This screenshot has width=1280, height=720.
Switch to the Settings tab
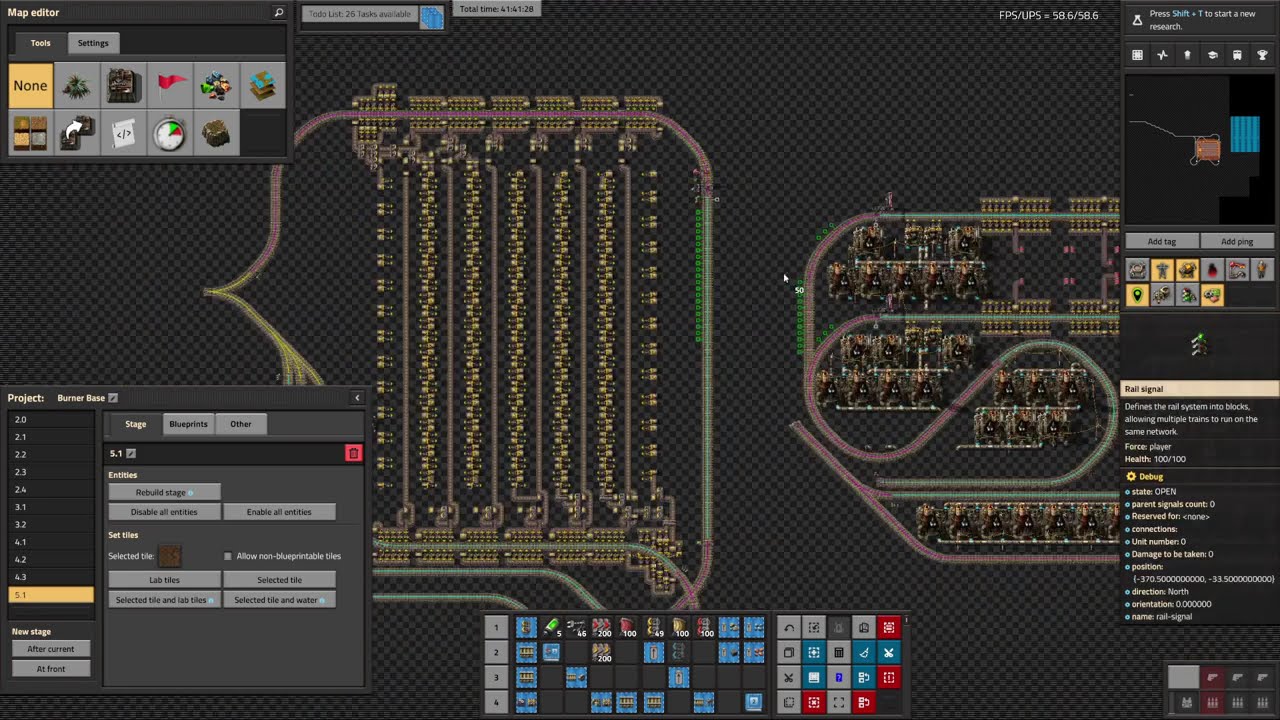93,43
